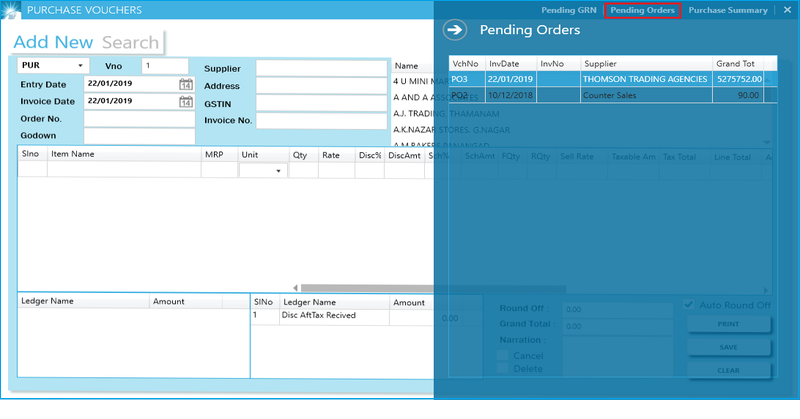The height and width of the screenshot is (419, 800).
Task: Click the Invoice No. input field
Action: (321, 120)
